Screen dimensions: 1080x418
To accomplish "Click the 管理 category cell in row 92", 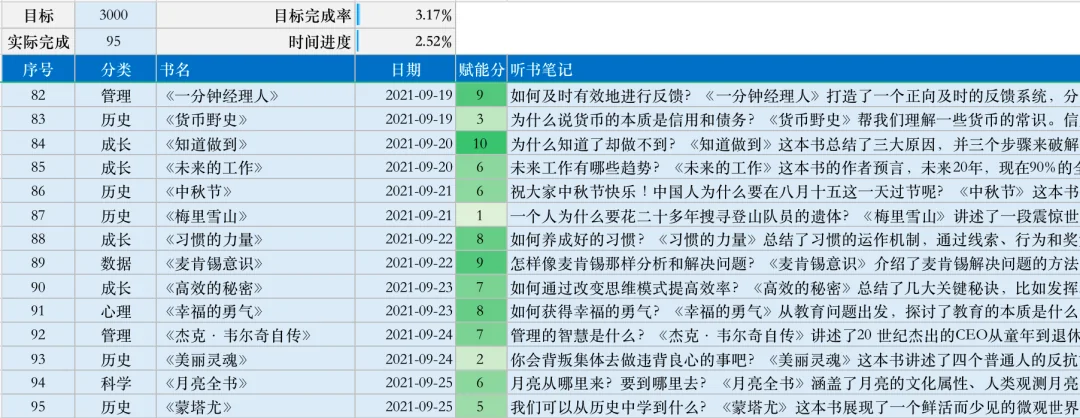I will point(115,335).
